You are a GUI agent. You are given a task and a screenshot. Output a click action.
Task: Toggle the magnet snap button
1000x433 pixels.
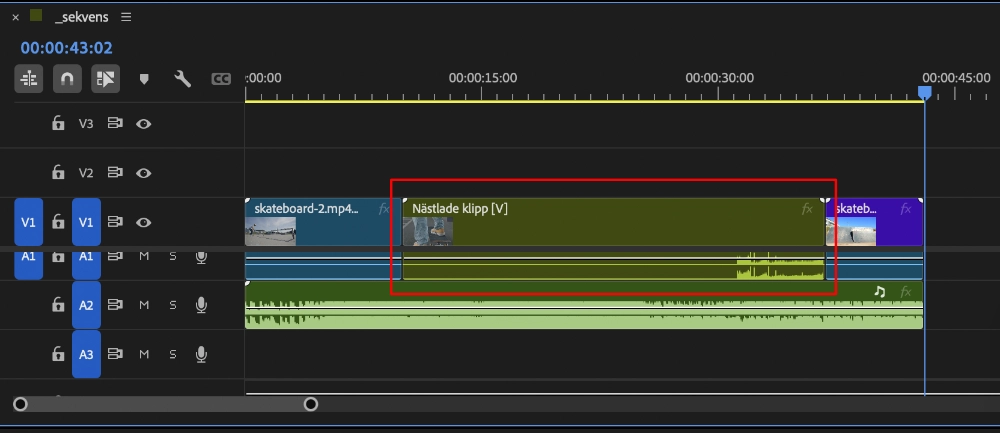click(x=67, y=79)
